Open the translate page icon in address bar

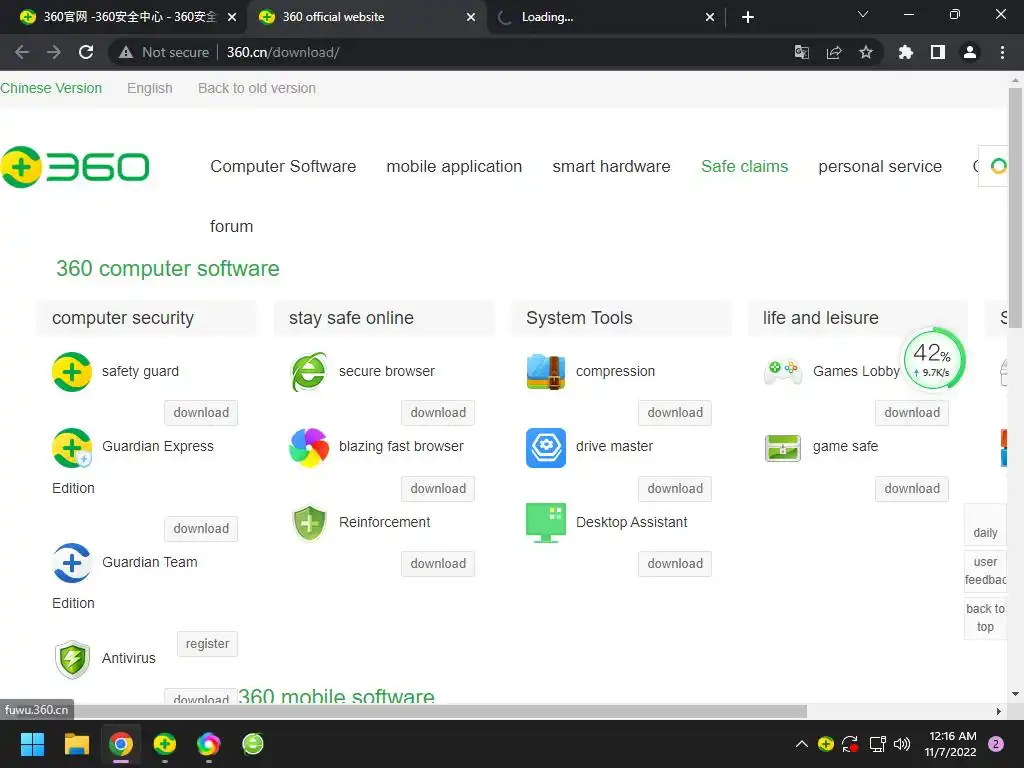pyautogui.click(x=802, y=52)
